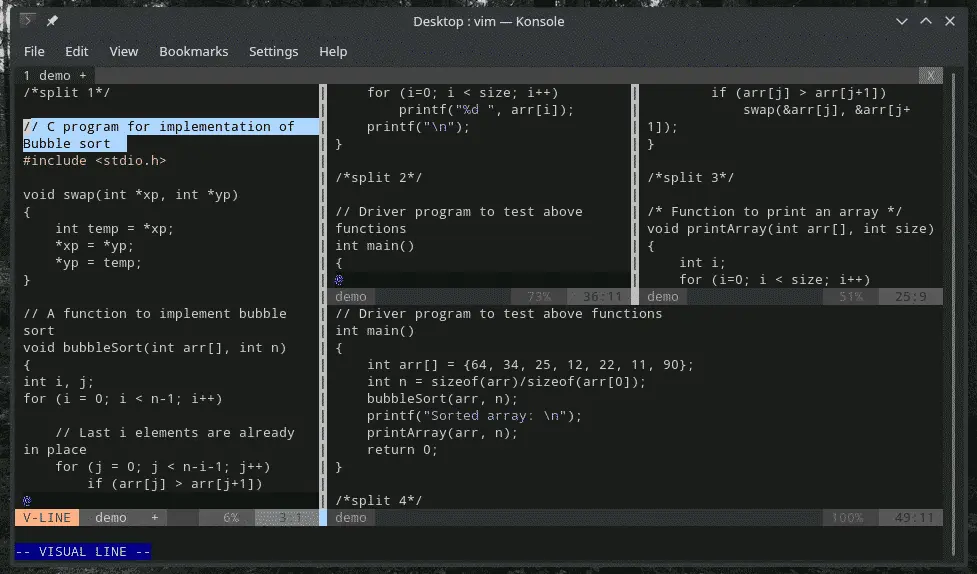
Task: Click the V-LINE mode indicator
Action: tap(47, 517)
